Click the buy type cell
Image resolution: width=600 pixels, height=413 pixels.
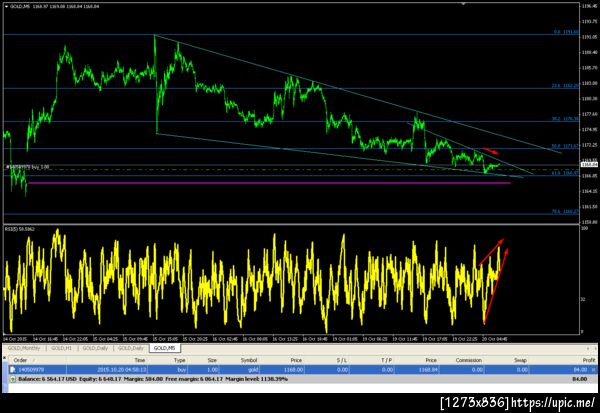(x=181, y=370)
